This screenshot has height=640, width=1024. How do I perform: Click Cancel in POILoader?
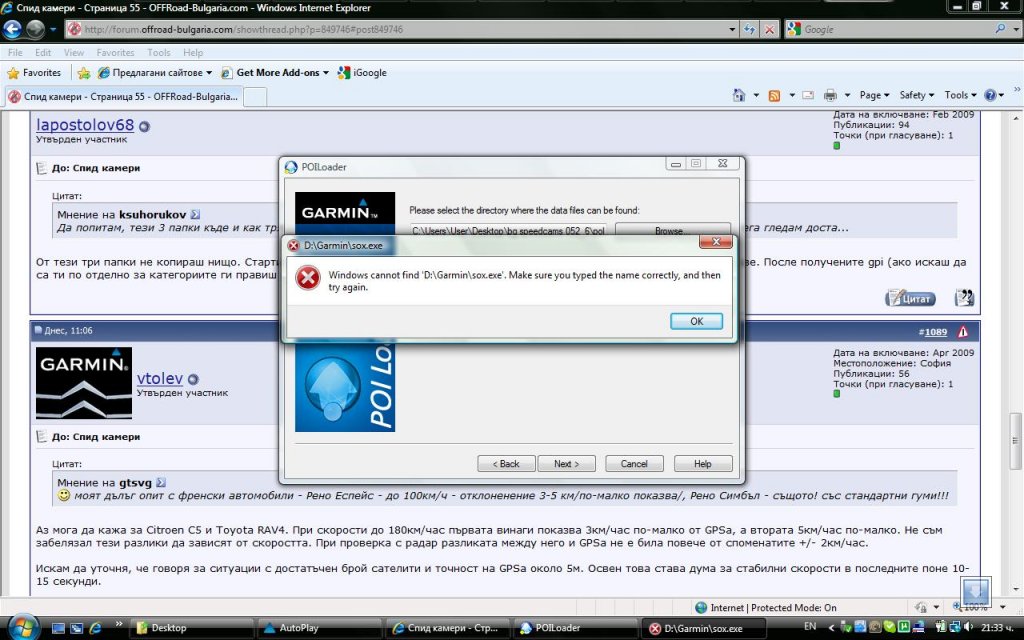click(x=634, y=464)
